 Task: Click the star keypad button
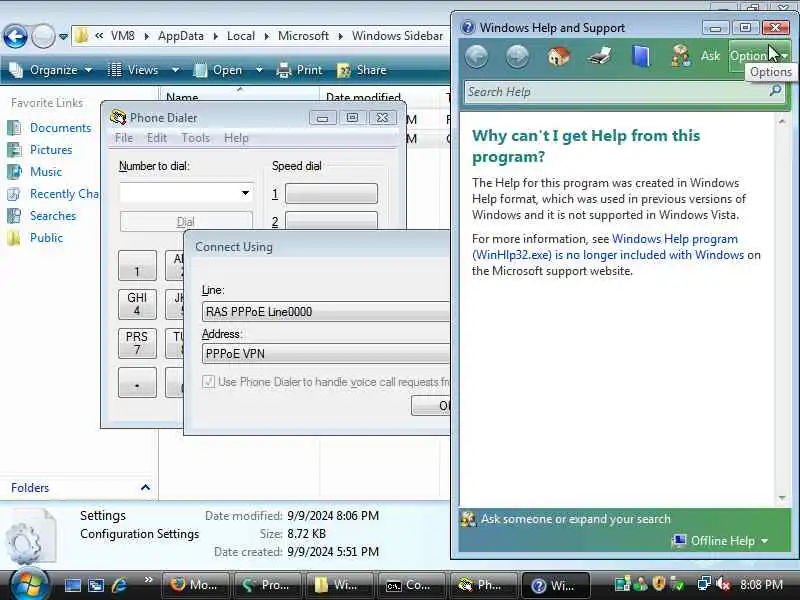[137, 383]
